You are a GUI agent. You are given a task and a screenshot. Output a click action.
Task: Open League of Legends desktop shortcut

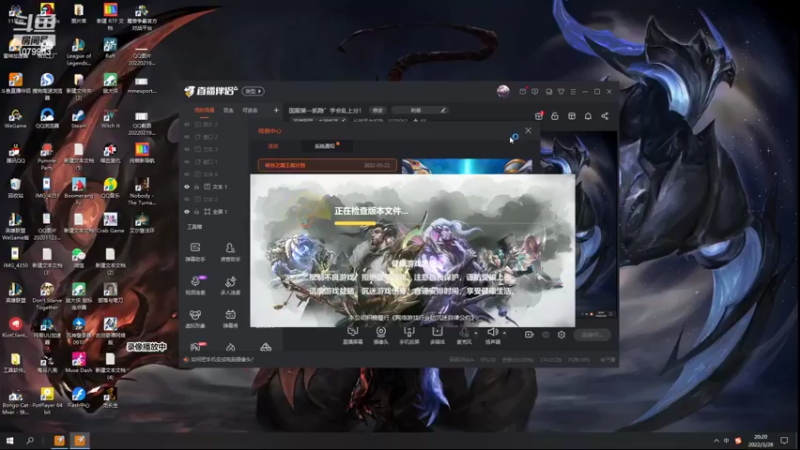79,53
